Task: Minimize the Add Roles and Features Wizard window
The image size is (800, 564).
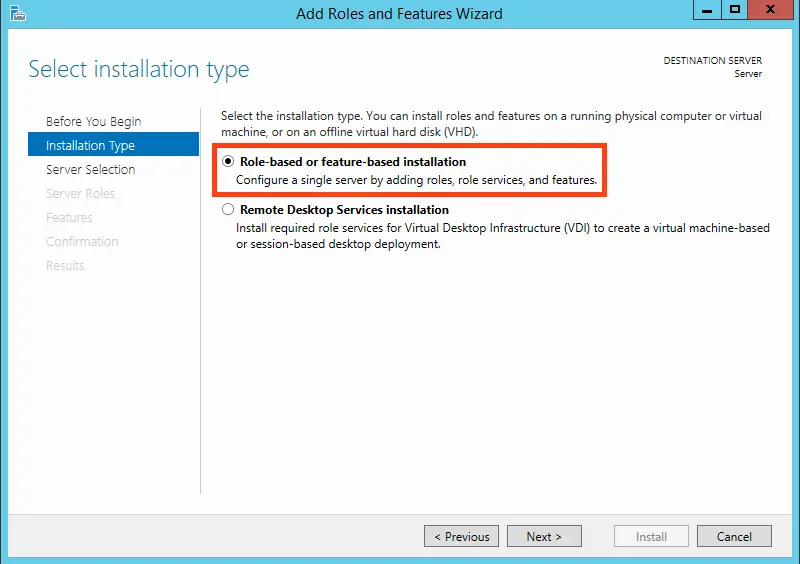Action: point(708,10)
